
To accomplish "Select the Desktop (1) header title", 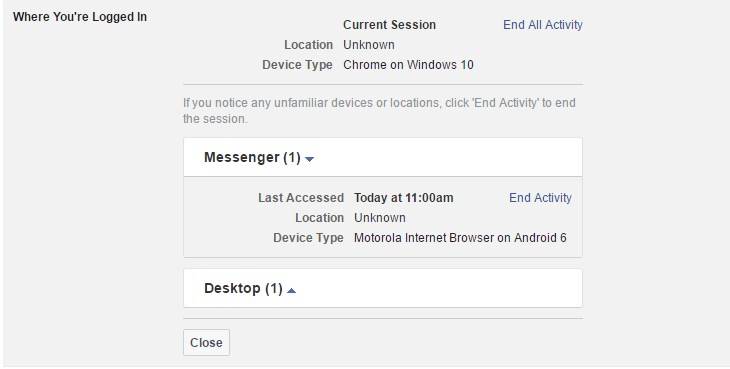I will pos(243,288).
